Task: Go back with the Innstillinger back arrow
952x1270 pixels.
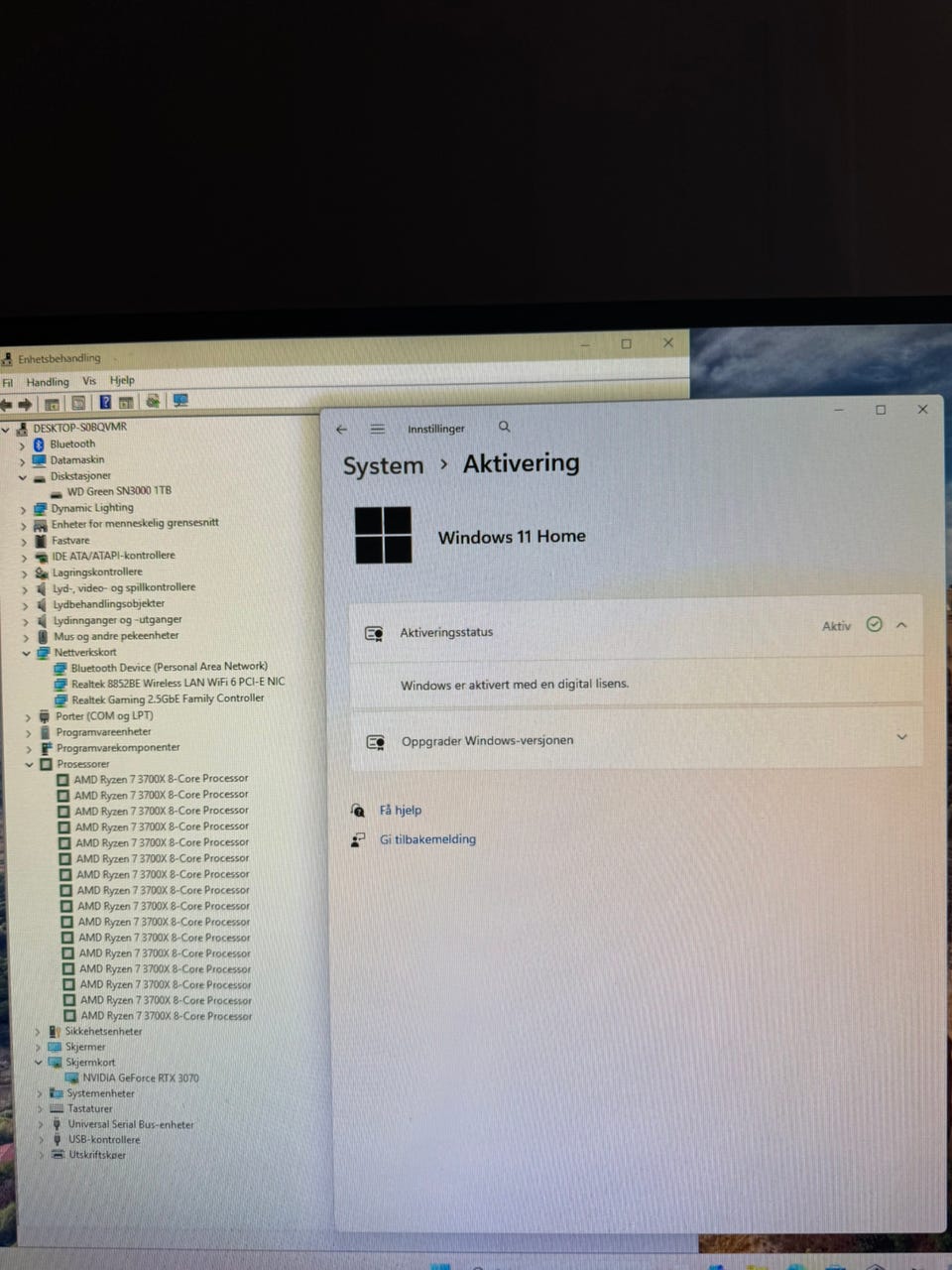Action: pyautogui.click(x=342, y=430)
